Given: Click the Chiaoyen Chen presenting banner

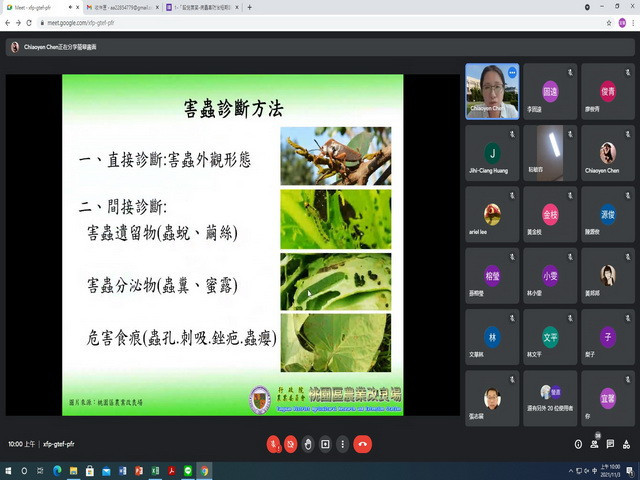Looking at the screenshot, I should (x=320, y=47).
